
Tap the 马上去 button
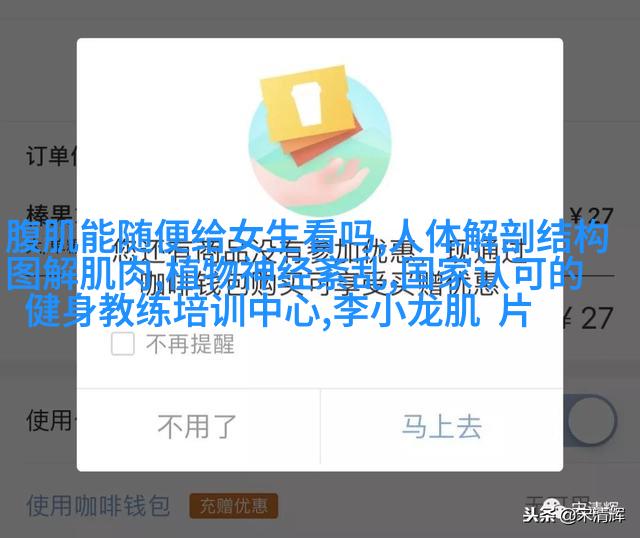[x=442, y=427]
